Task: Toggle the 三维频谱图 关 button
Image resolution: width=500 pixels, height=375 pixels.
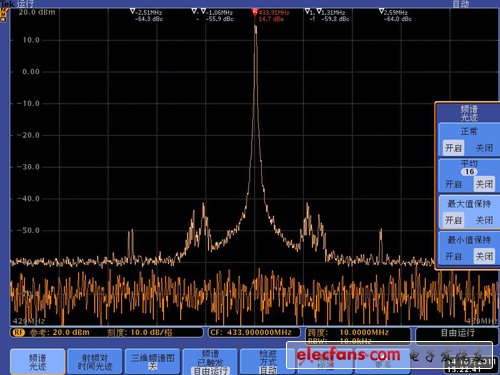Action: point(153,361)
